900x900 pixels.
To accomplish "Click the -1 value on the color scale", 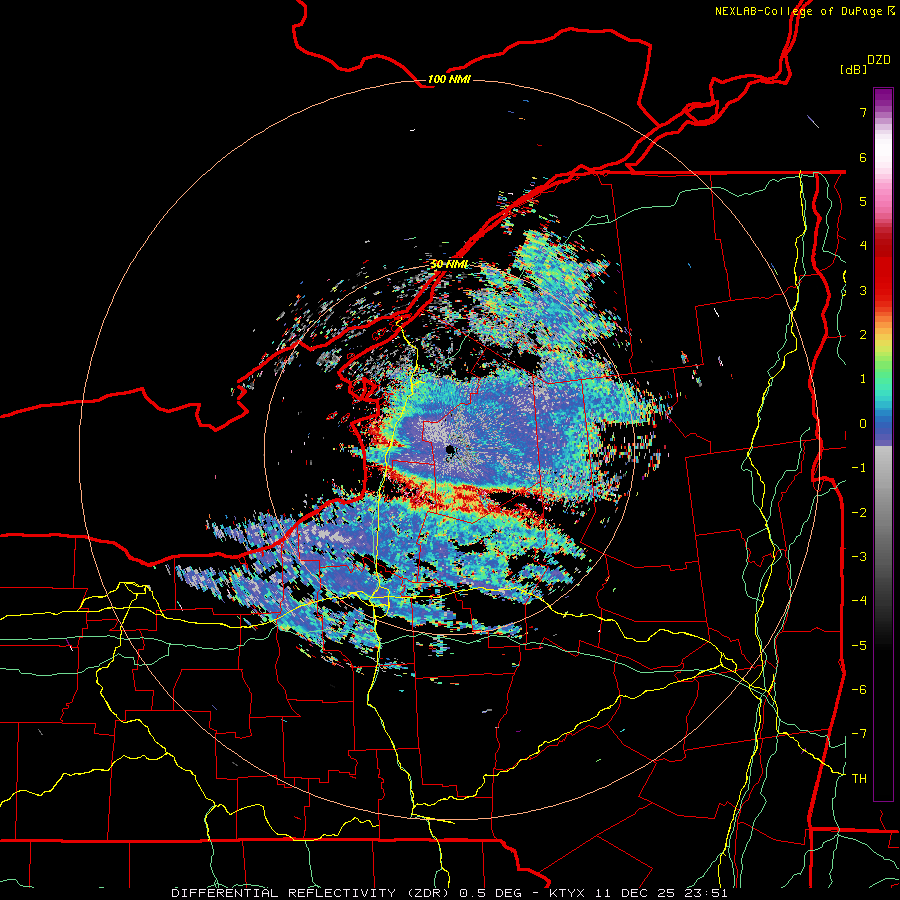I will click(859, 468).
